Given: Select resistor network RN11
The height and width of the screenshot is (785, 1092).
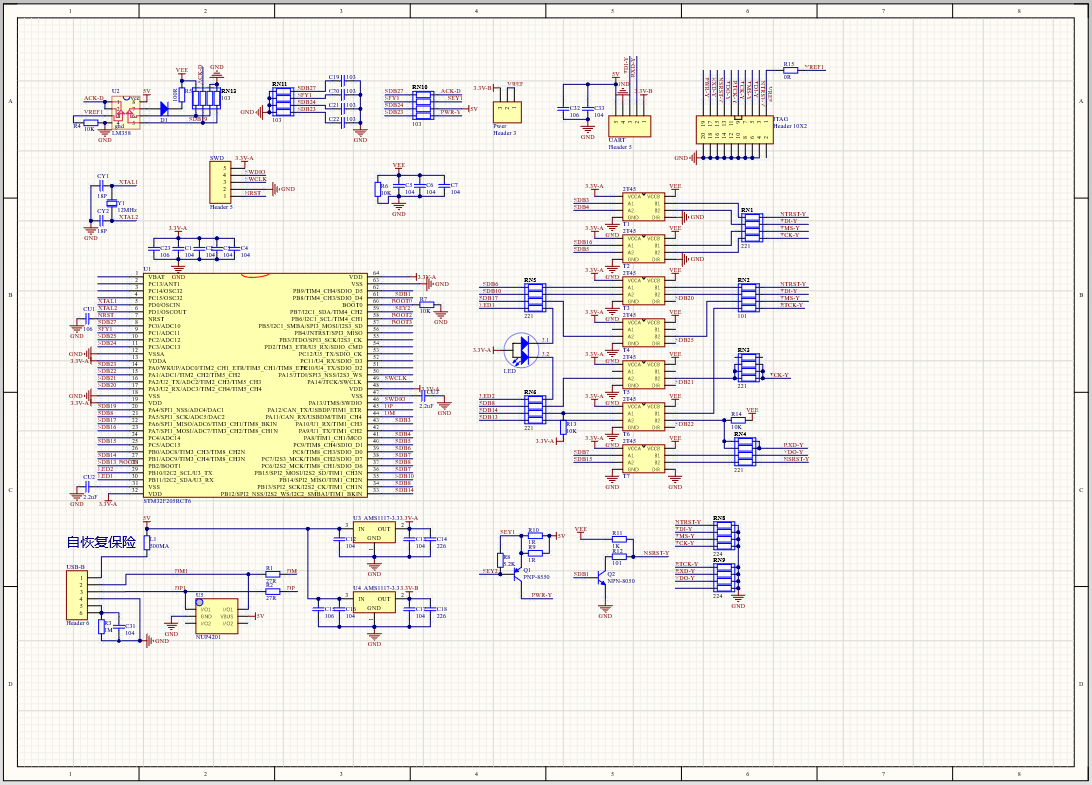Looking at the screenshot, I should 282,102.
